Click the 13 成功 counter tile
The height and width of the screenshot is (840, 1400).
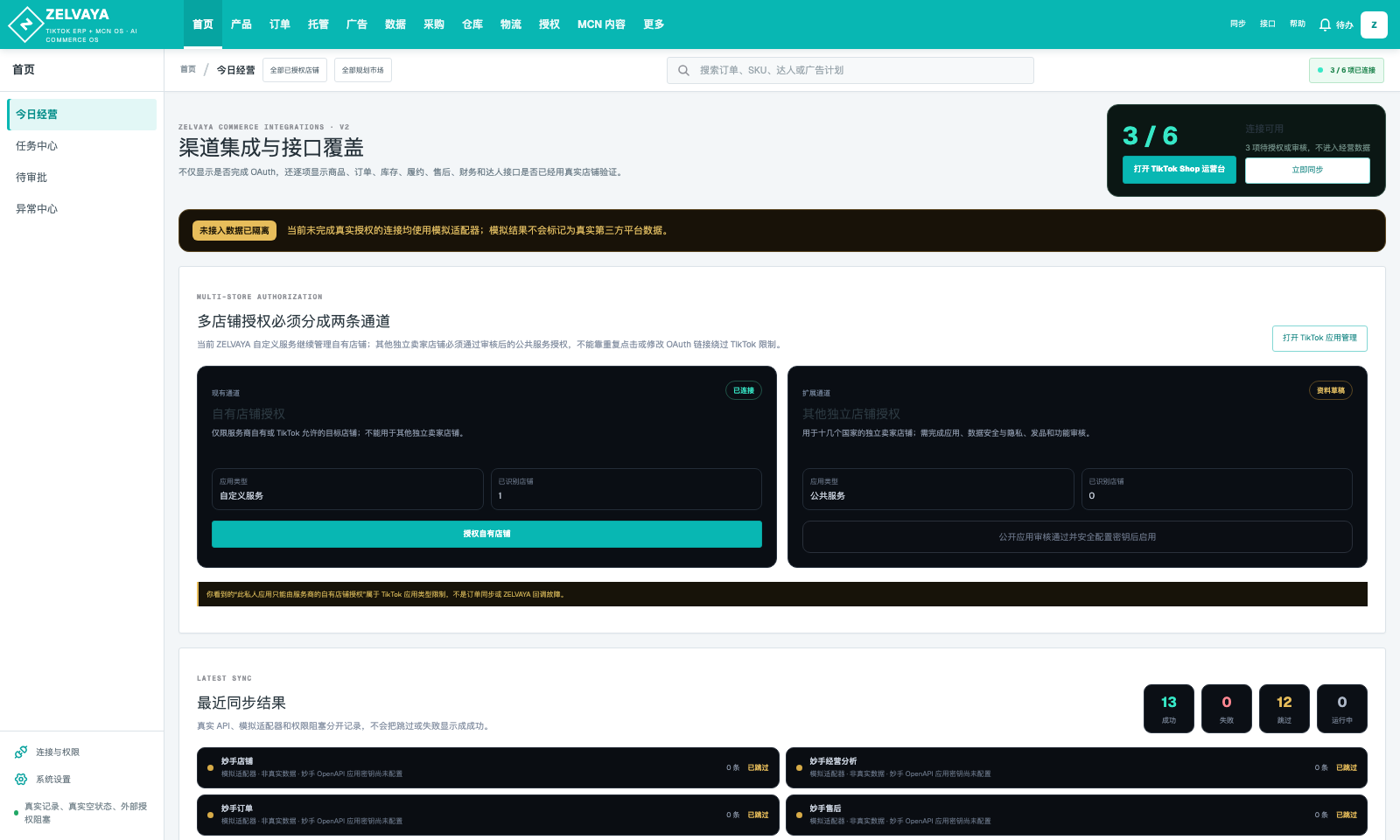[1169, 709]
